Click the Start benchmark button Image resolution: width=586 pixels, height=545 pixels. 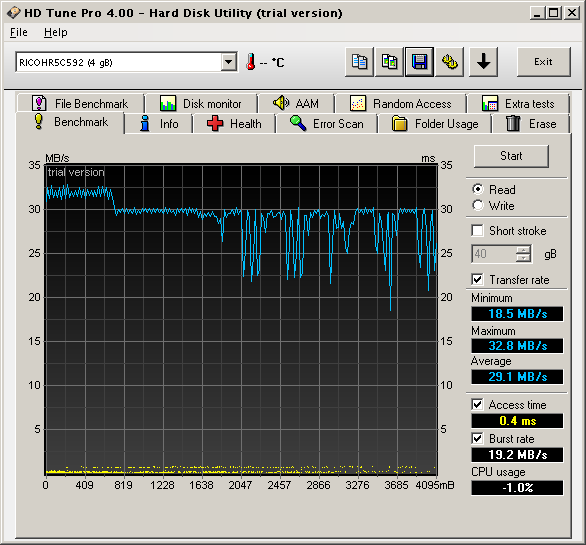click(x=511, y=156)
